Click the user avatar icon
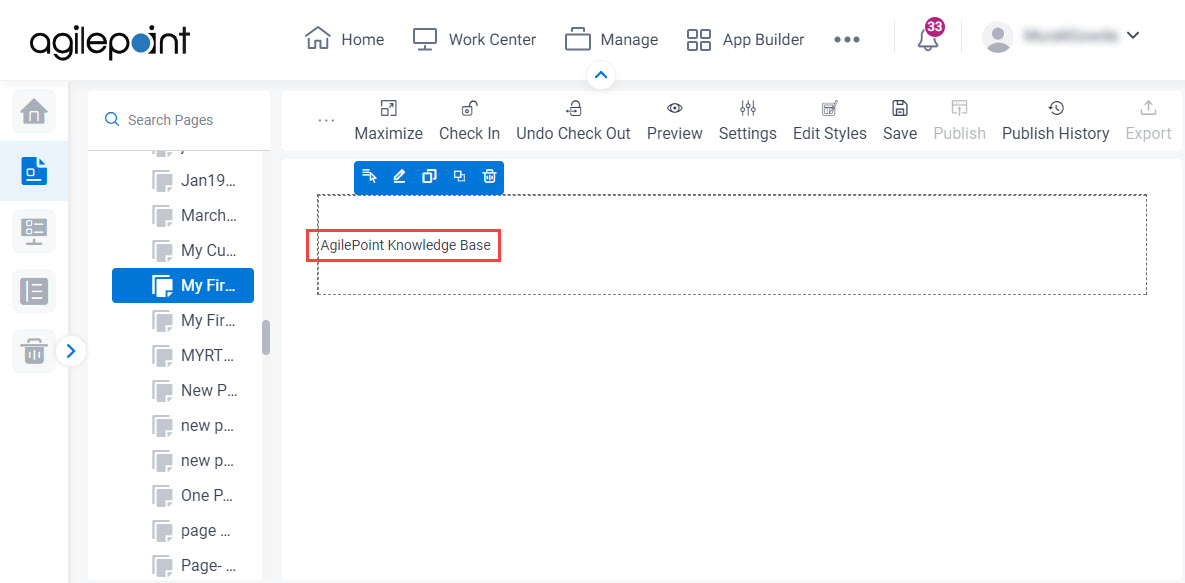Viewport: 1185px width, 583px height. coord(998,37)
